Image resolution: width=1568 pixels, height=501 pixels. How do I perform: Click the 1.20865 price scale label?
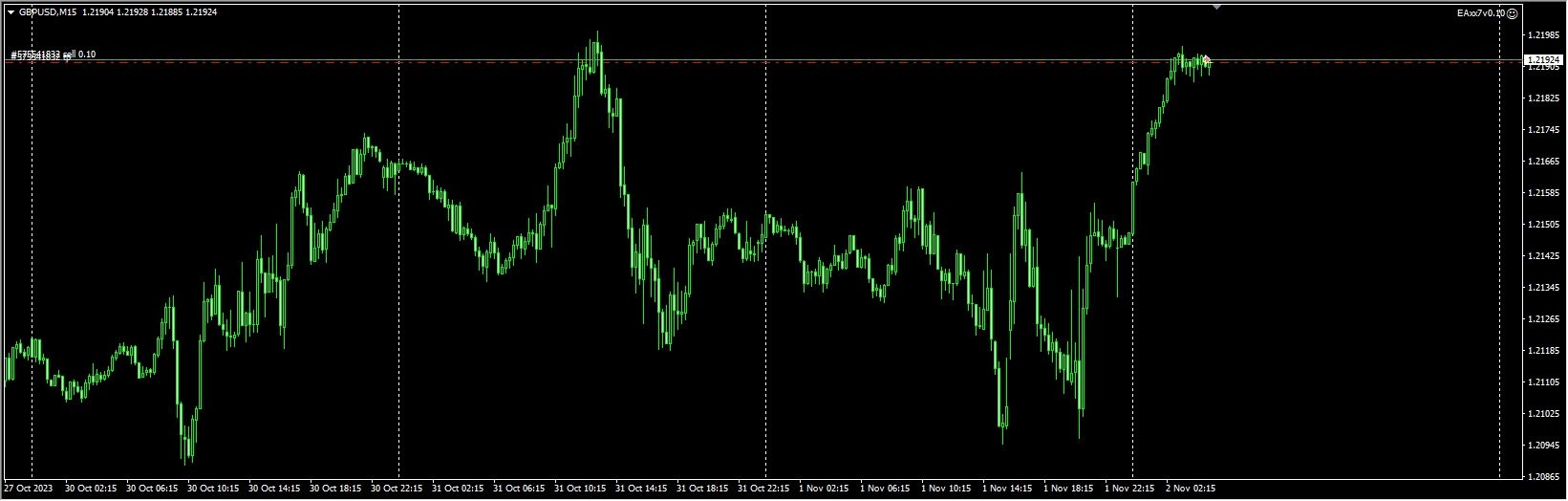click(x=1542, y=477)
